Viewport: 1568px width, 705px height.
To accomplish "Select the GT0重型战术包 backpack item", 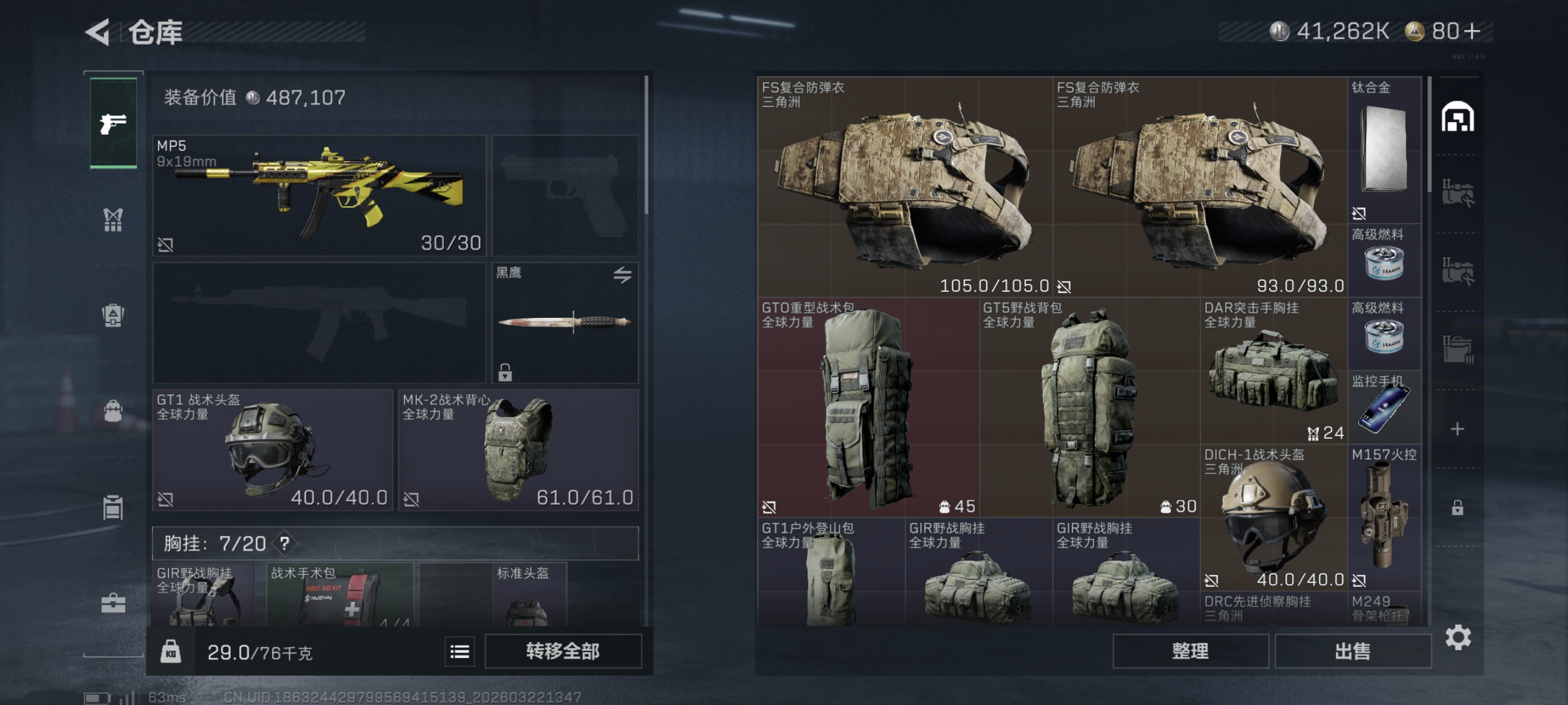I will click(868, 407).
